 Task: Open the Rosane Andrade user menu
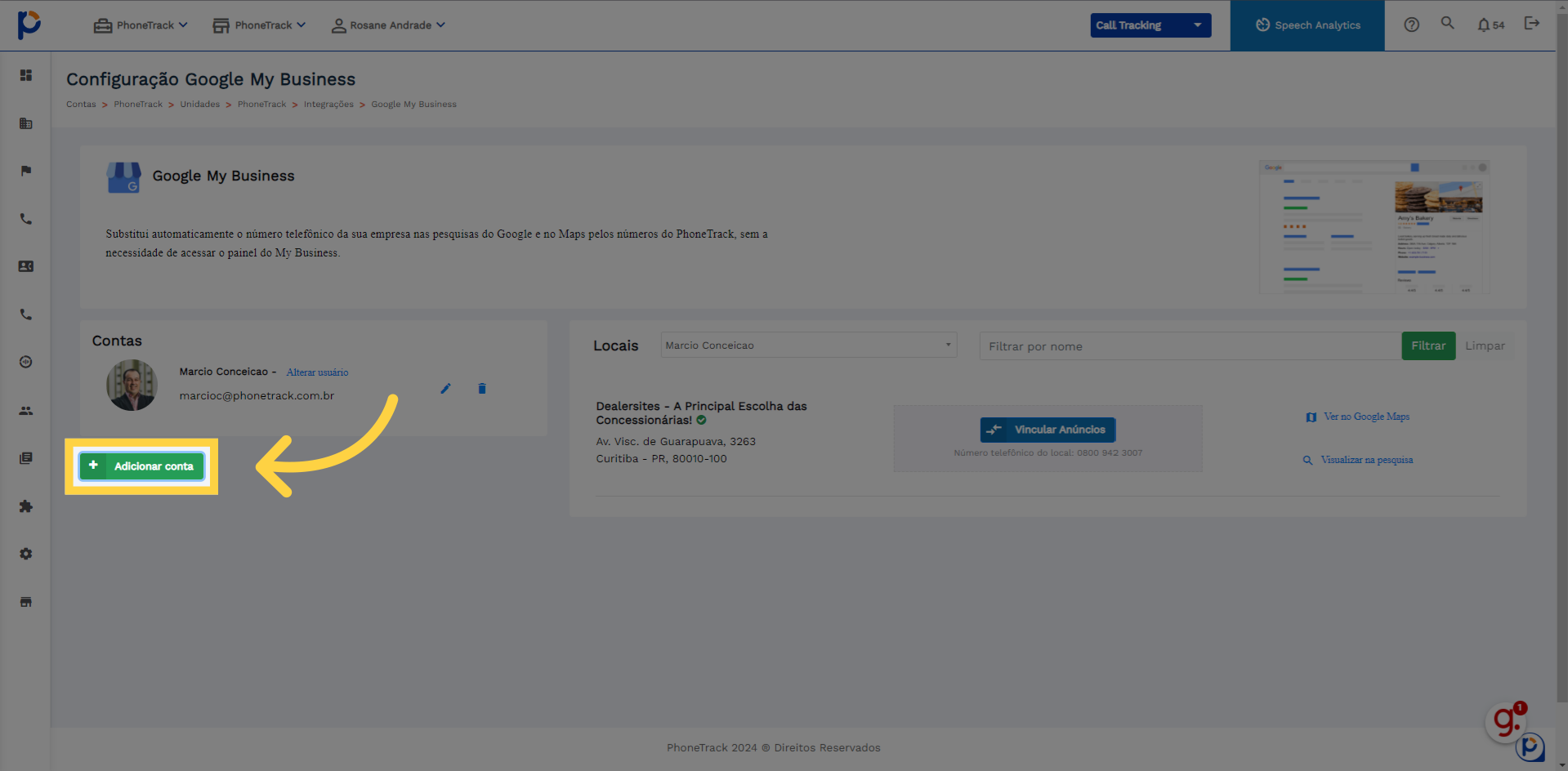coord(388,25)
